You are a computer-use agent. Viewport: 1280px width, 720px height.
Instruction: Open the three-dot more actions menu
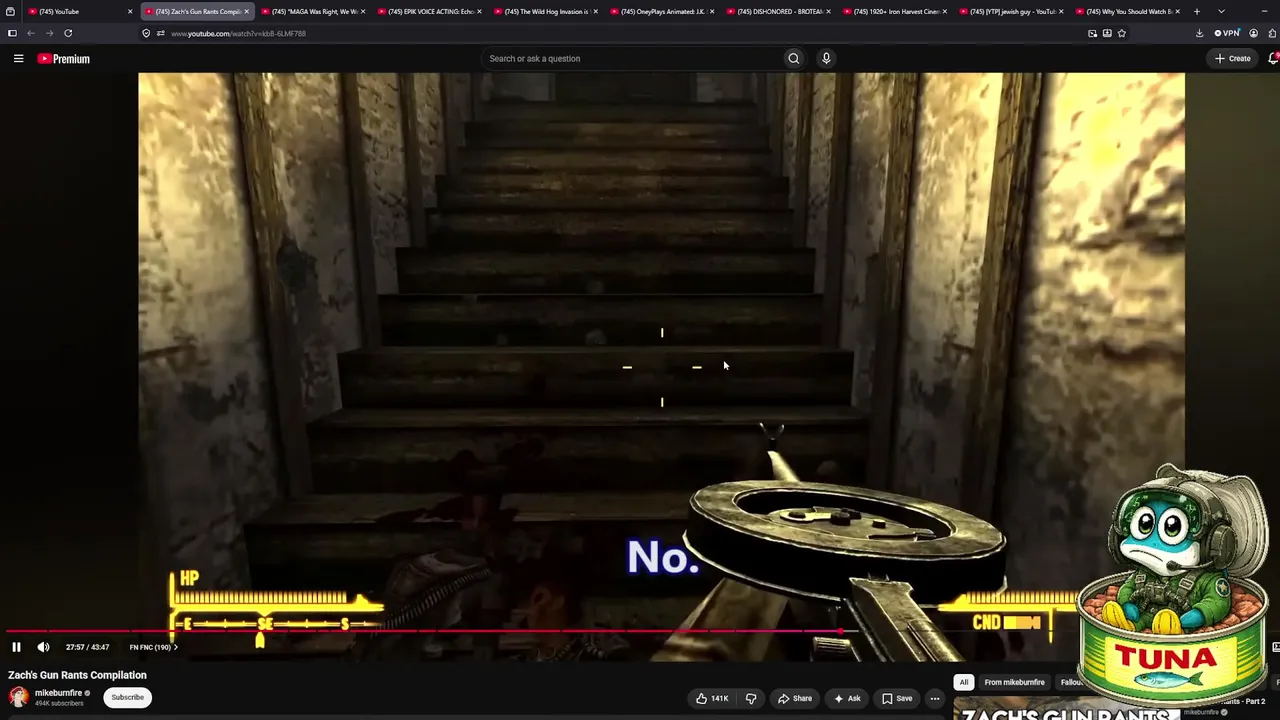click(x=935, y=698)
